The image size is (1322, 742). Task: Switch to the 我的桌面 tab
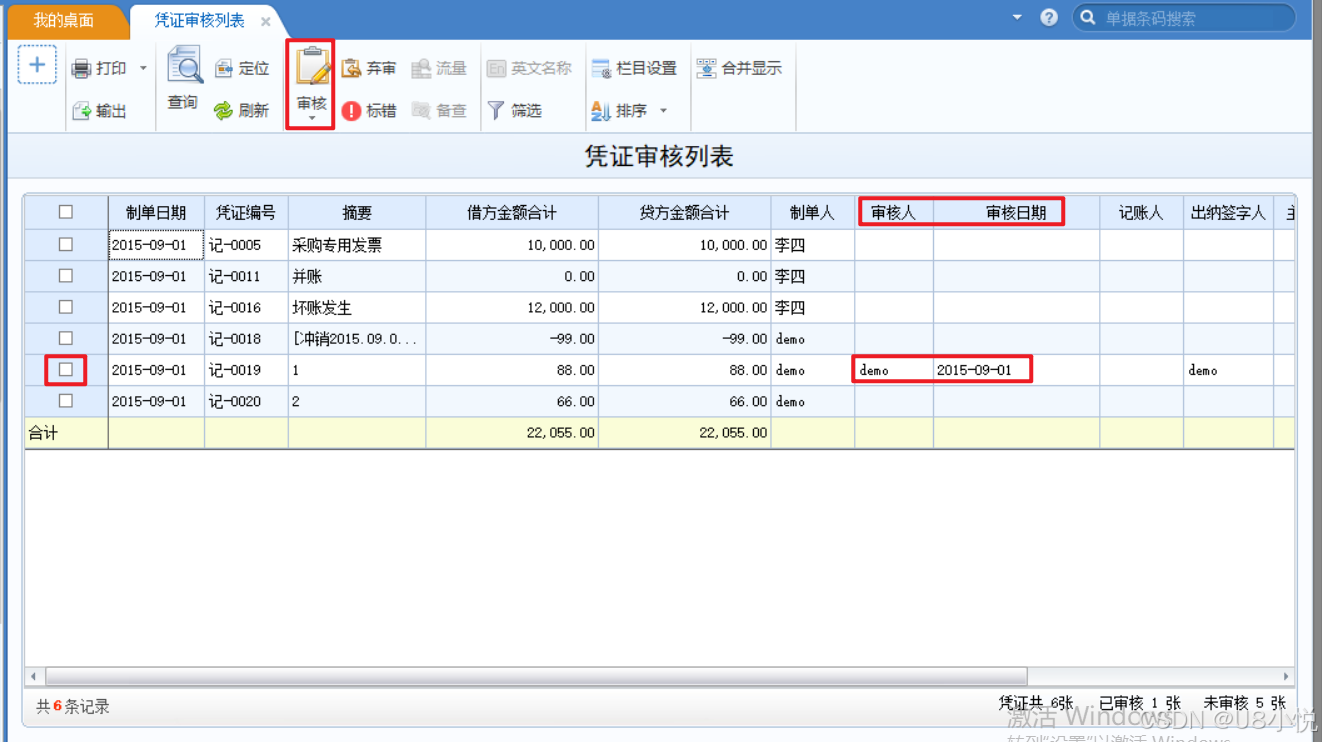tap(64, 20)
